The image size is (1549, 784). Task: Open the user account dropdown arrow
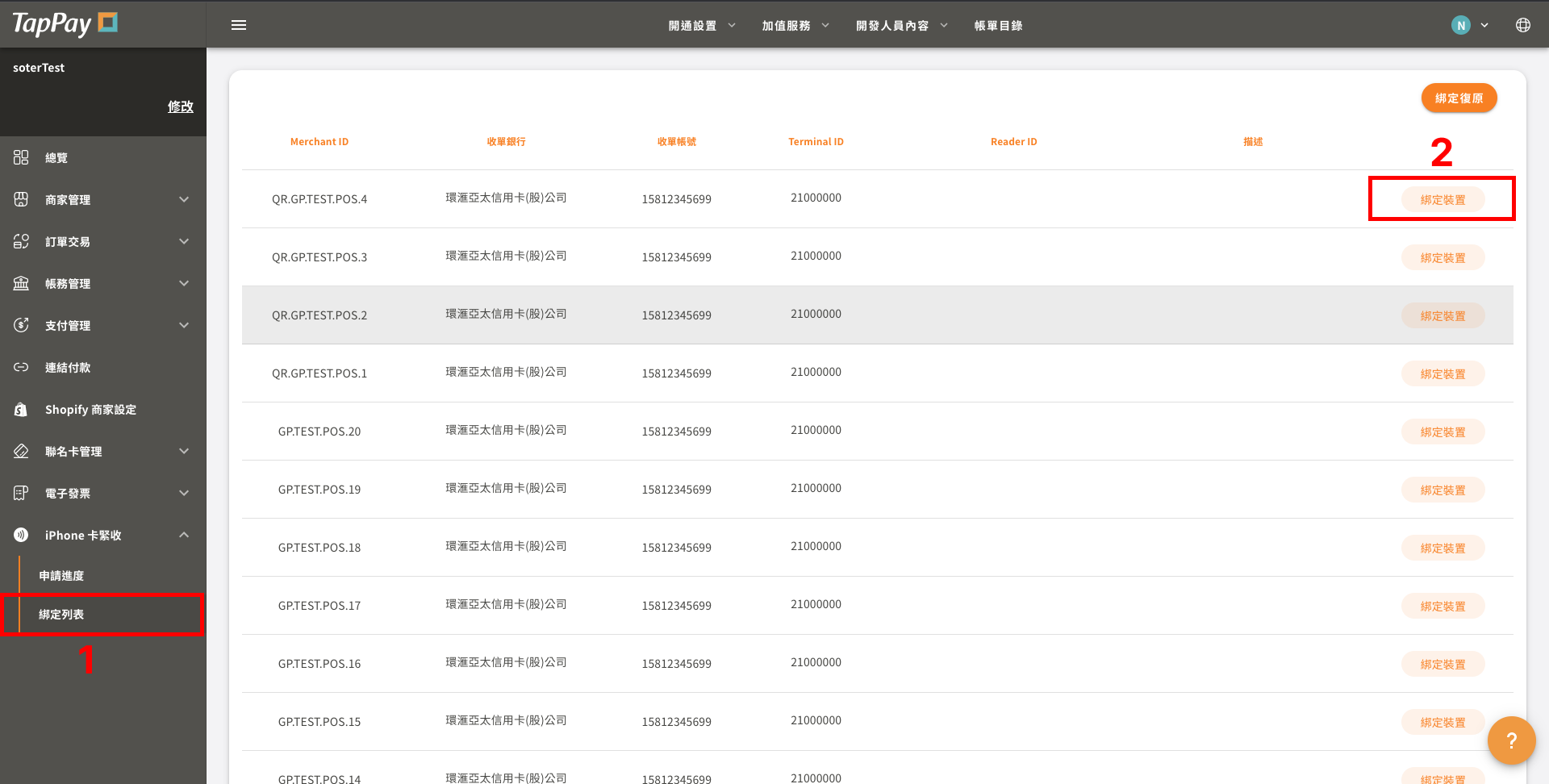pyautogui.click(x=1484, y=25)
